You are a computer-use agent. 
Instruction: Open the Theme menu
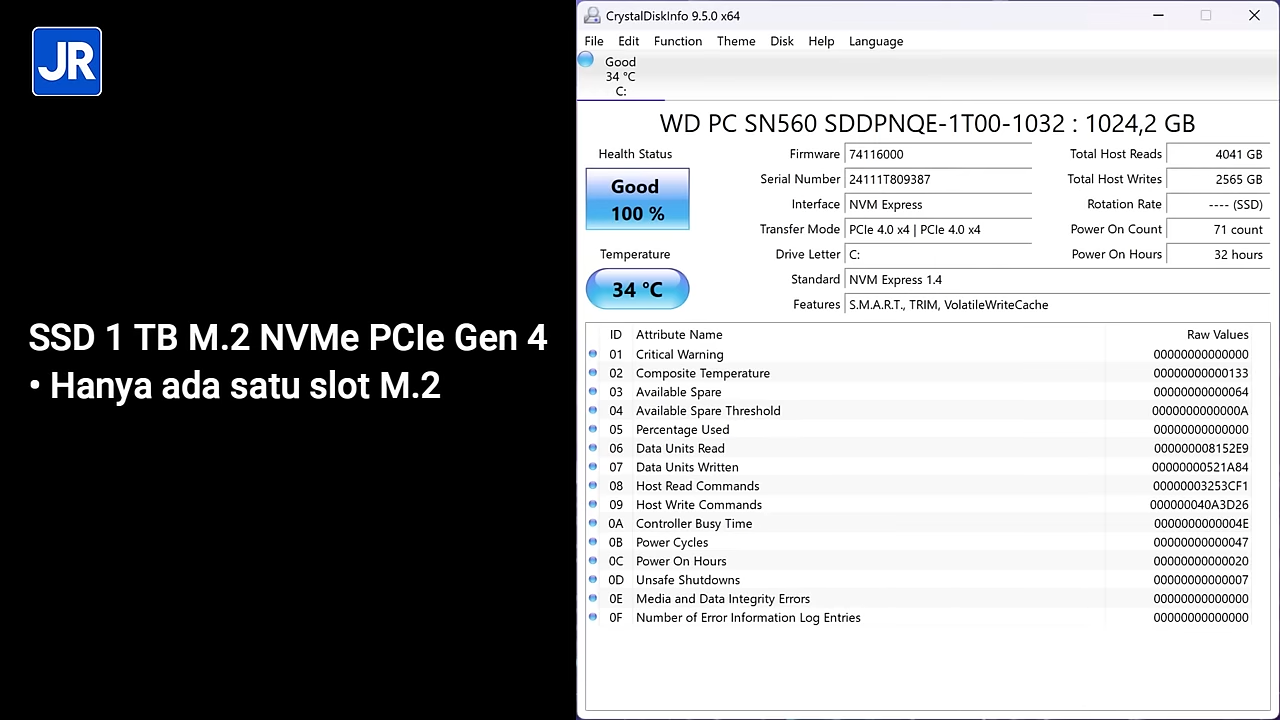click(x=736, y=41)
